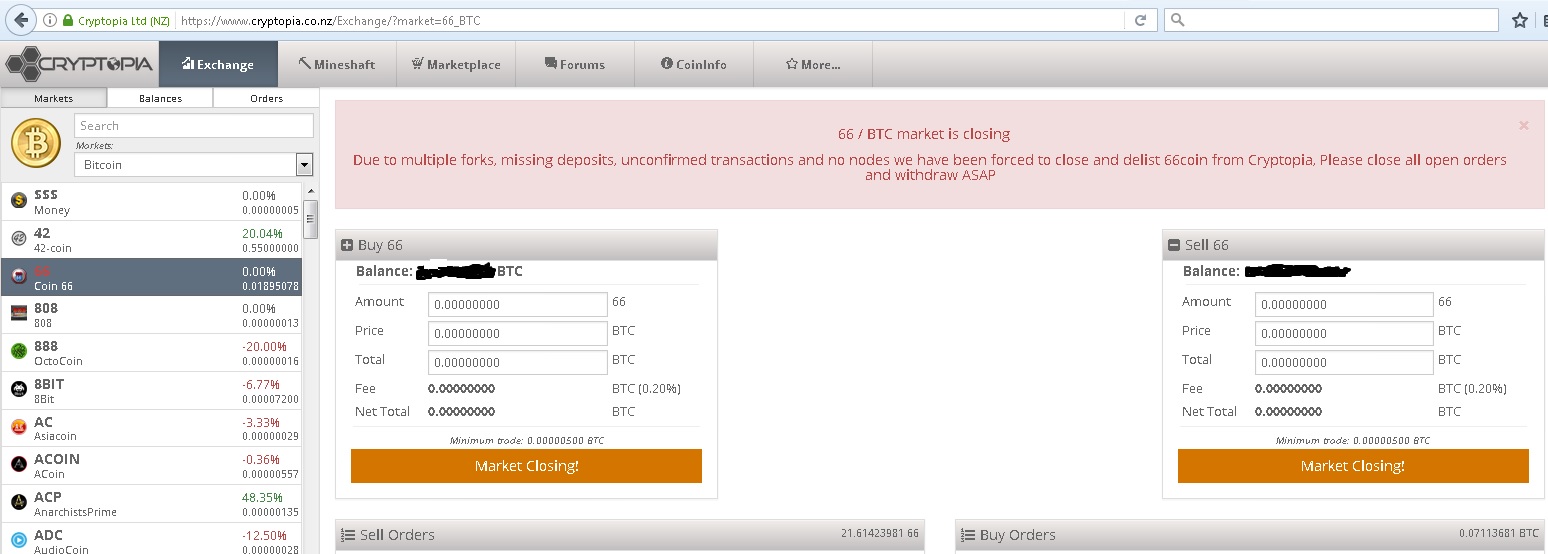
Task: Collapse the Buy 66 panel icon
Action: click(347, 245)
